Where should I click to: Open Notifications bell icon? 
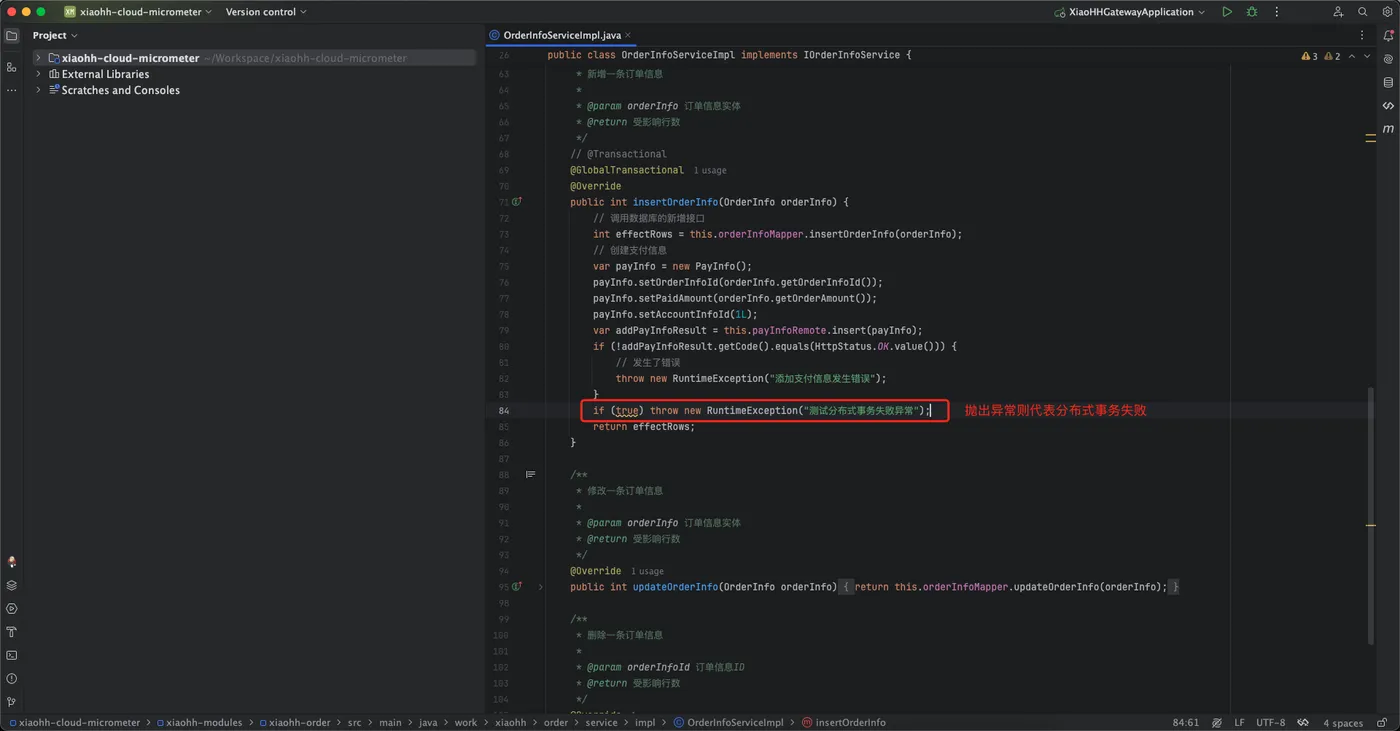coord(1388,35)
